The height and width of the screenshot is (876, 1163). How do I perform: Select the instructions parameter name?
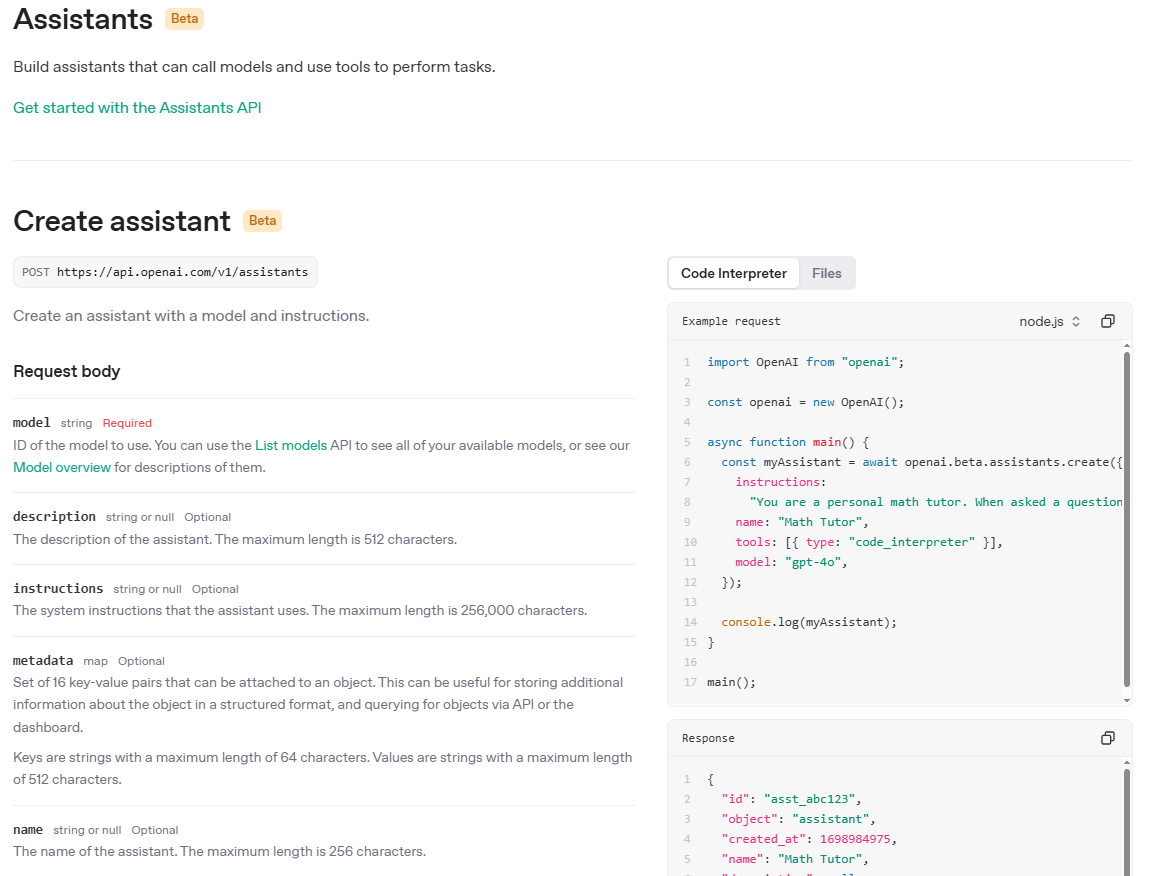(58, 589)
